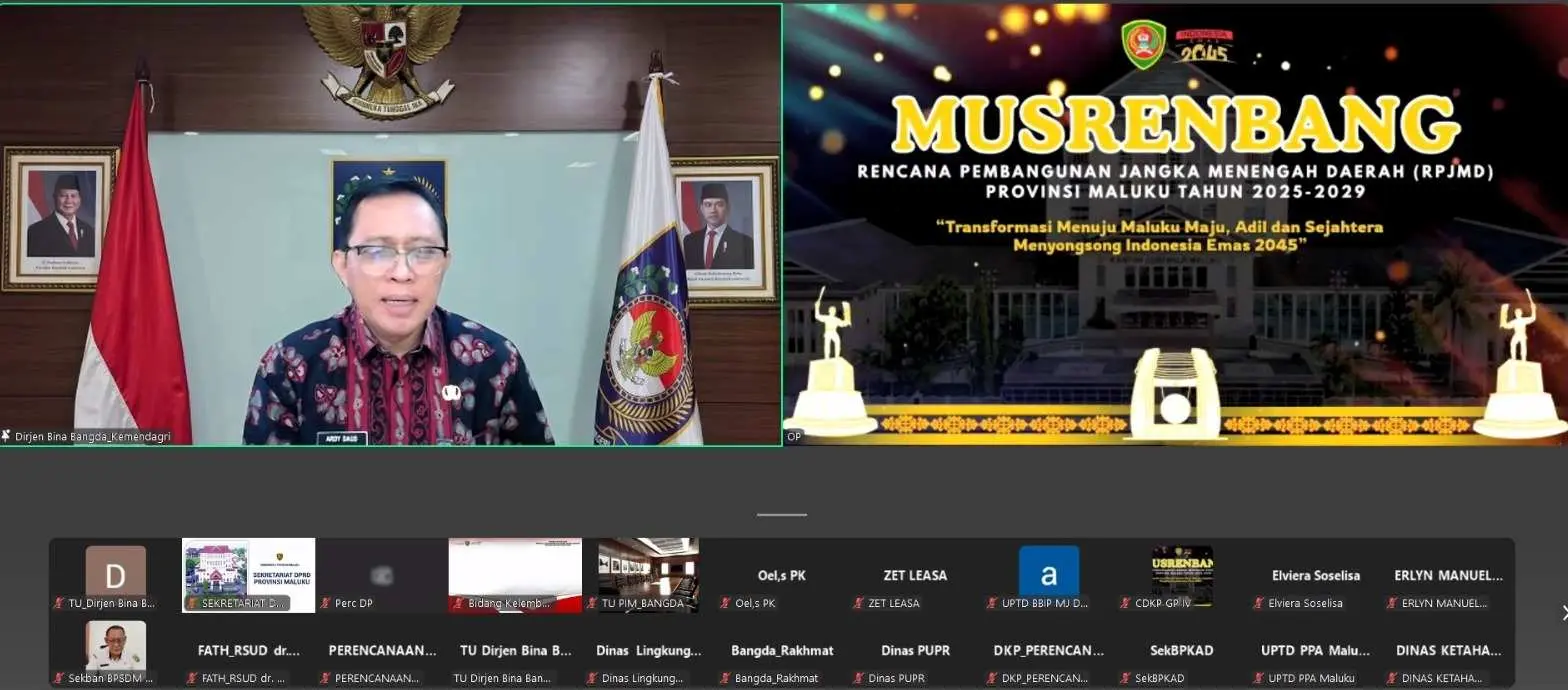Click muted mic icon beside Elviera Soselisa
The height and width of the screenshot is (690, 1568).
1258,603
